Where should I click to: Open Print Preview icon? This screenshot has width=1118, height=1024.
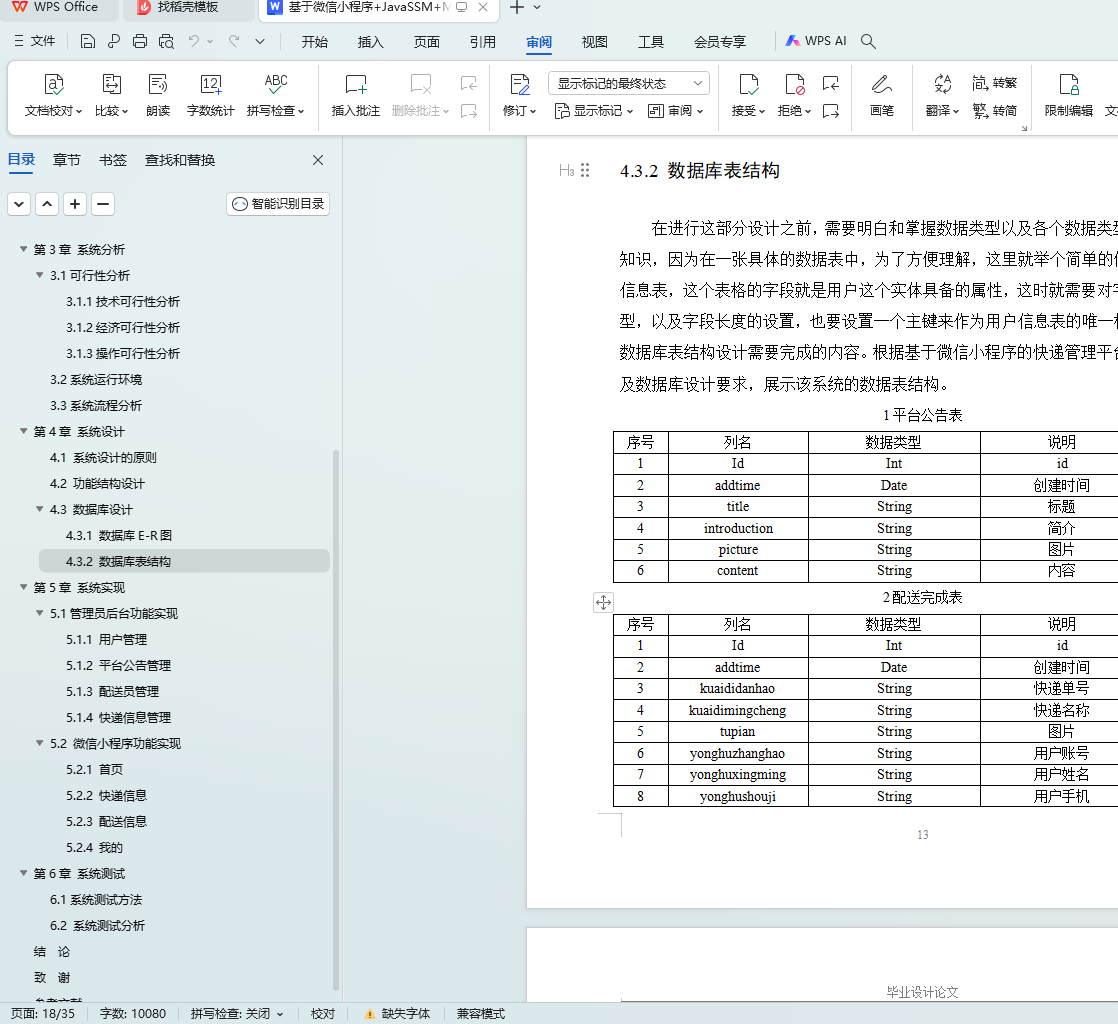166,41
